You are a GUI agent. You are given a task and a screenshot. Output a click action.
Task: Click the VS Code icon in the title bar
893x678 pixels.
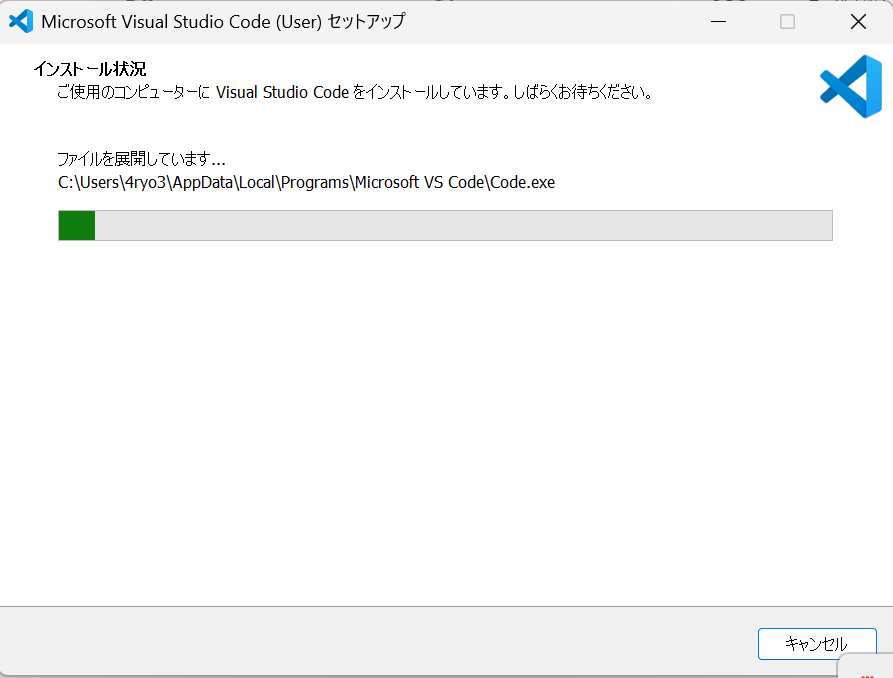[20, 21]
